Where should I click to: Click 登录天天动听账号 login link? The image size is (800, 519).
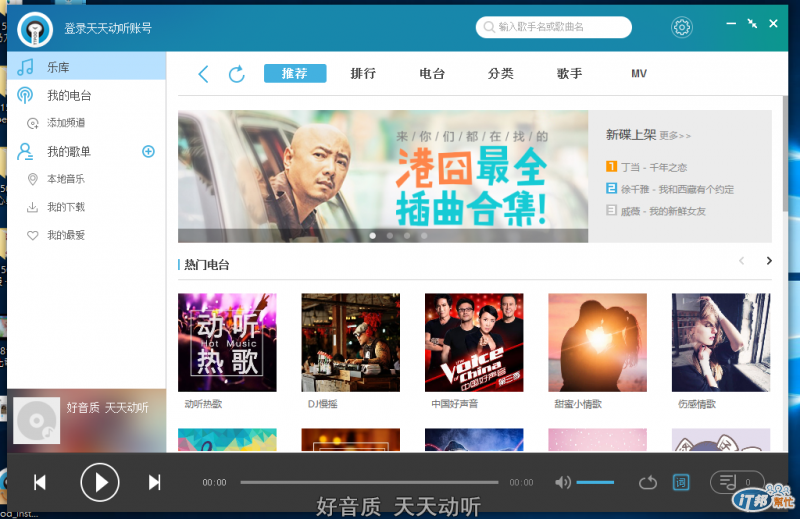point(108,29)
